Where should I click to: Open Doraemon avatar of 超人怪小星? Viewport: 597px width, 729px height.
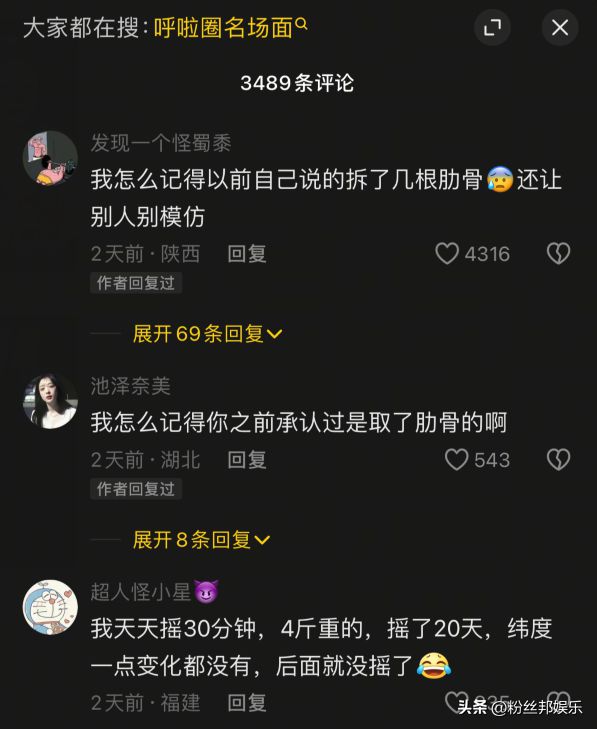[50, 607]
